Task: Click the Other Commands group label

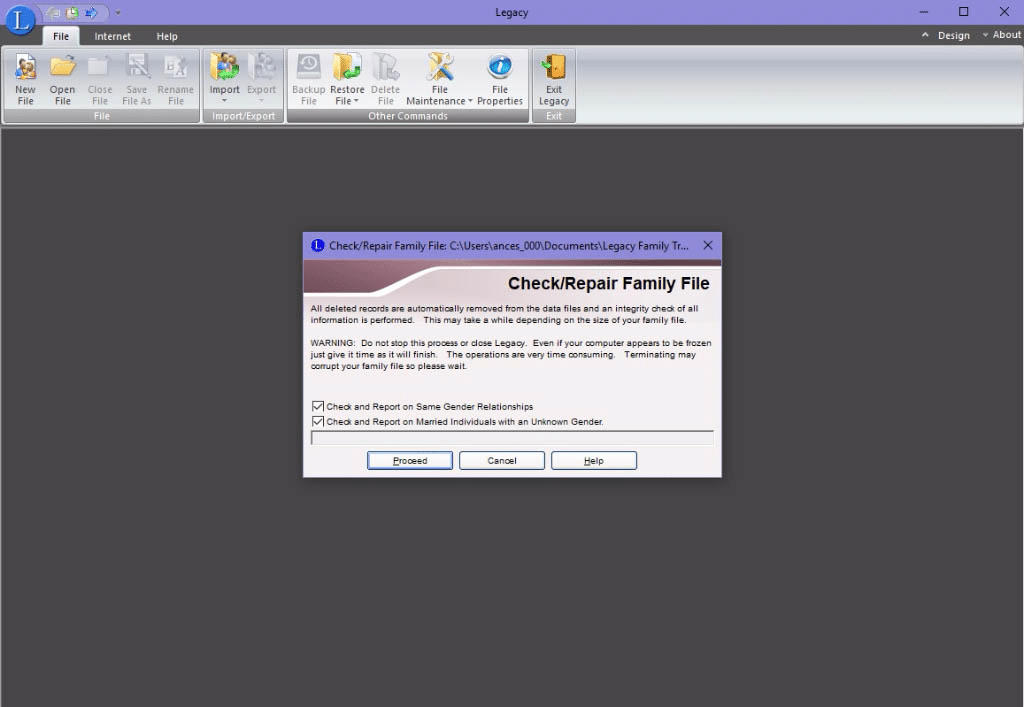Action: pyautogui.click(x=408, y=116)
